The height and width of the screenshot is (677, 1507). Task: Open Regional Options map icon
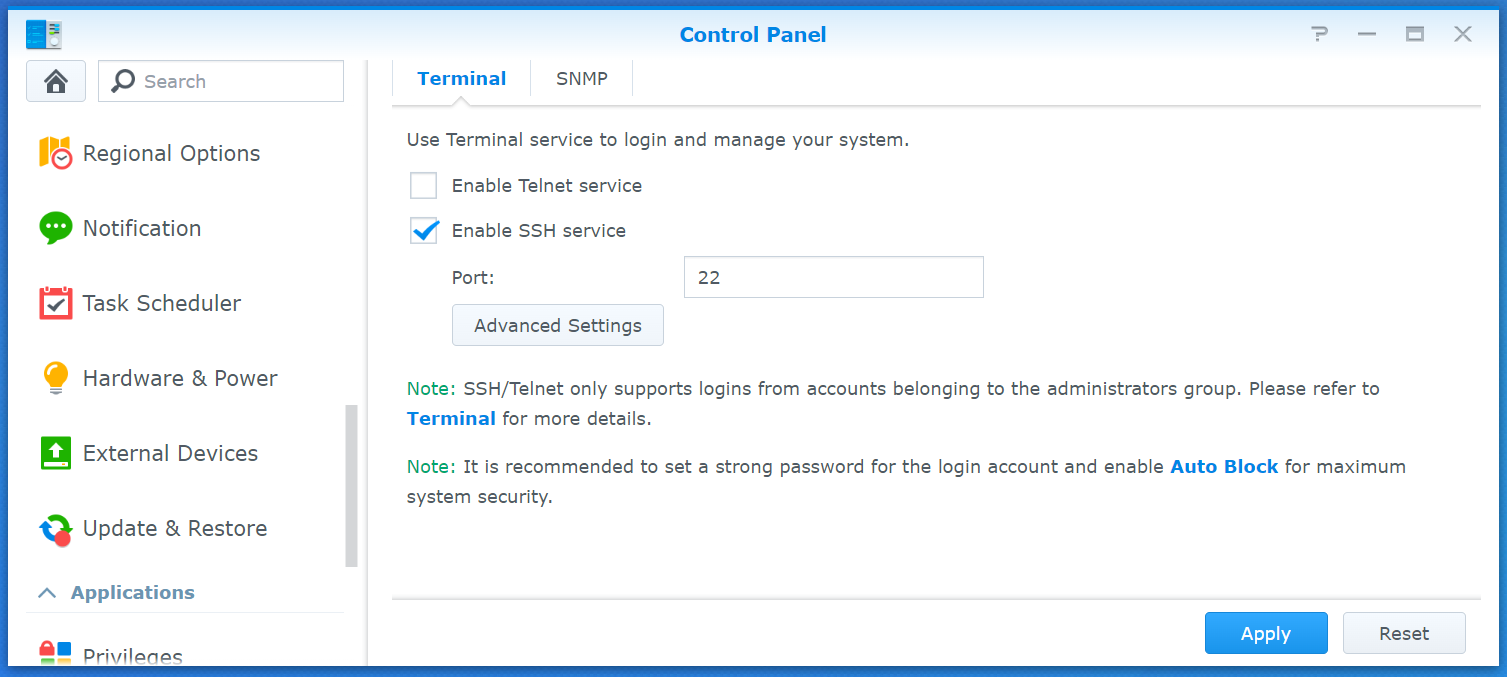(56, 153)
